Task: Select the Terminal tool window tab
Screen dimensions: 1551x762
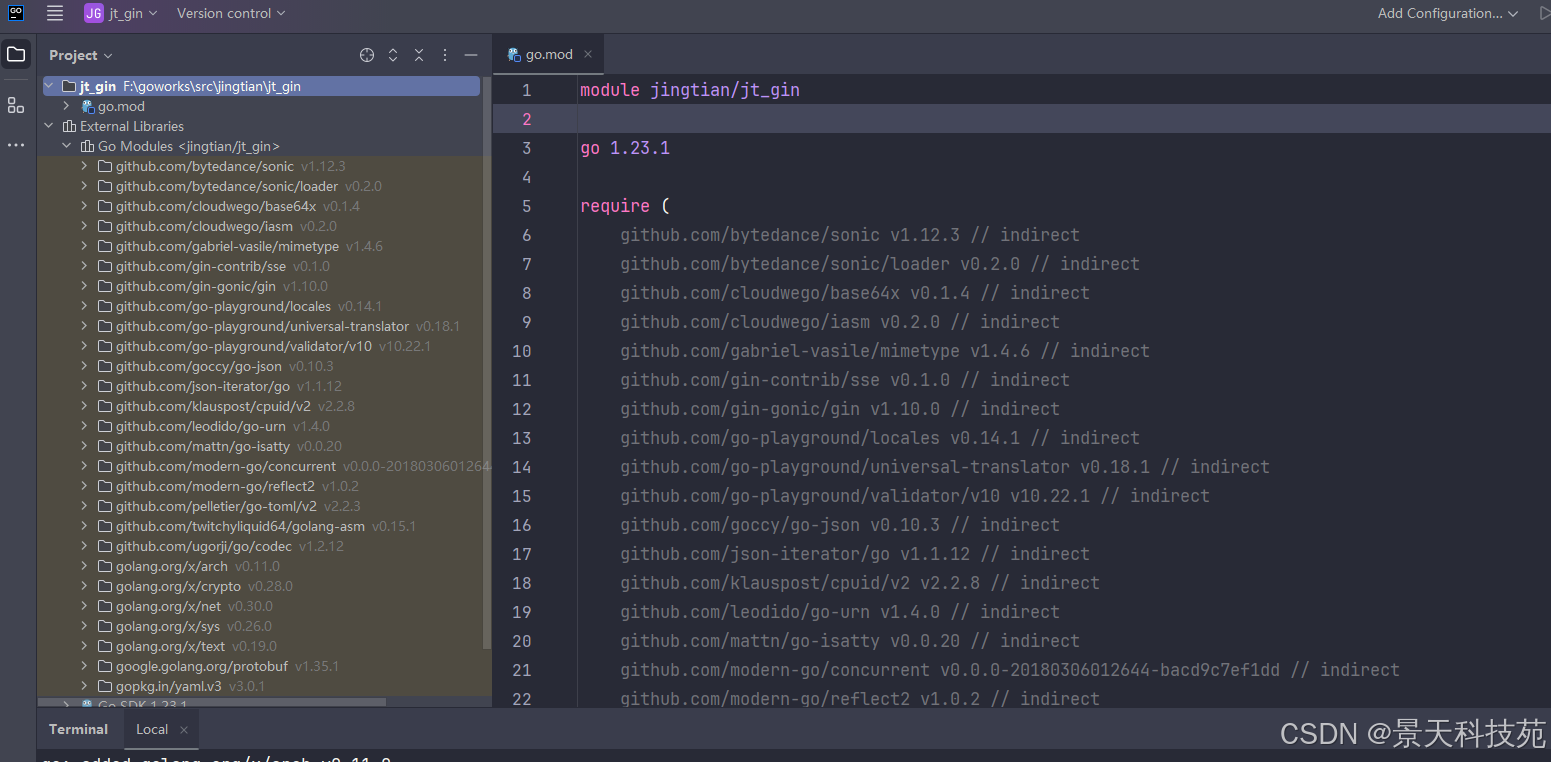Action: click(x=78, y=729)
